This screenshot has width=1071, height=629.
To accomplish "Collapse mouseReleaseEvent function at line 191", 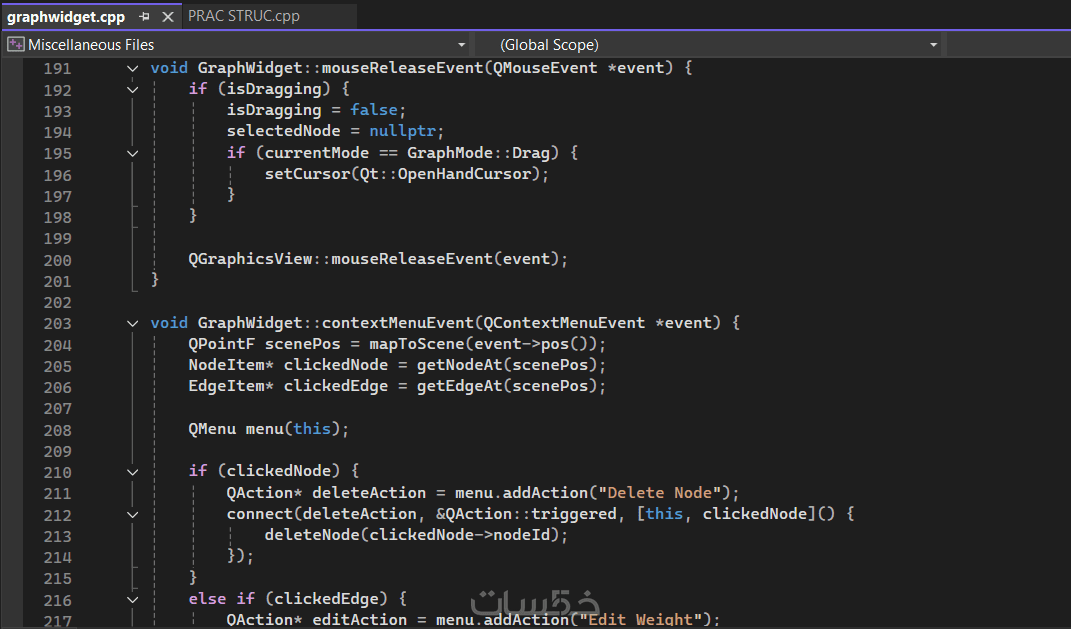I will tap(133, 68).
